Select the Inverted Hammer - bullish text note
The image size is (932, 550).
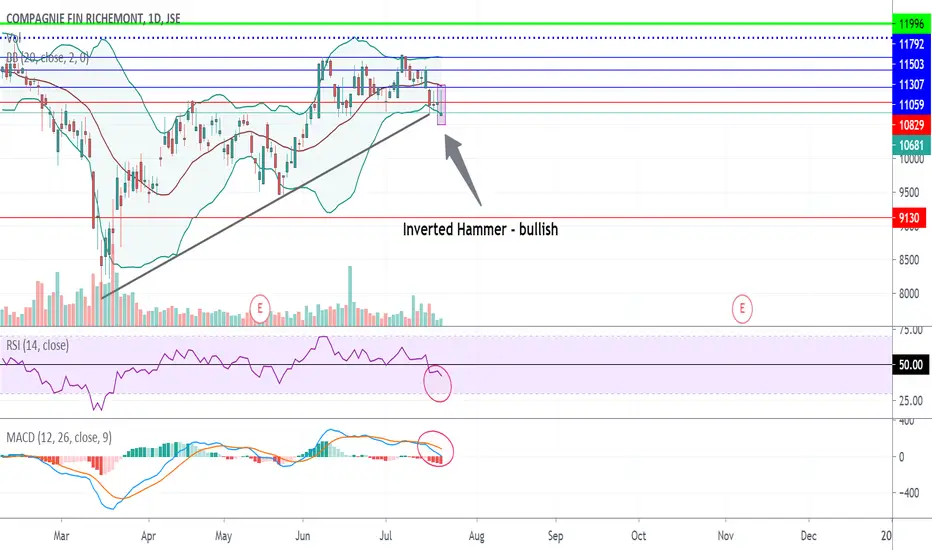[480, 230]
